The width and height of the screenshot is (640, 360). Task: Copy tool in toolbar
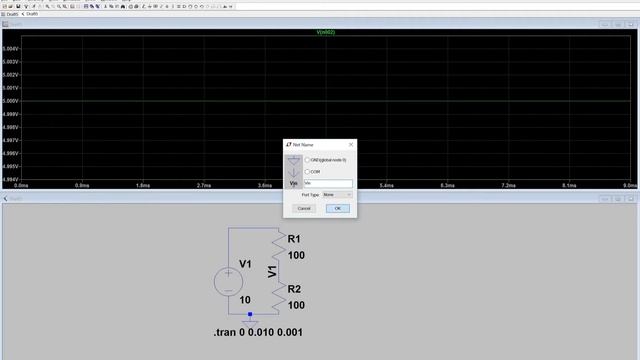click(111, 7)
